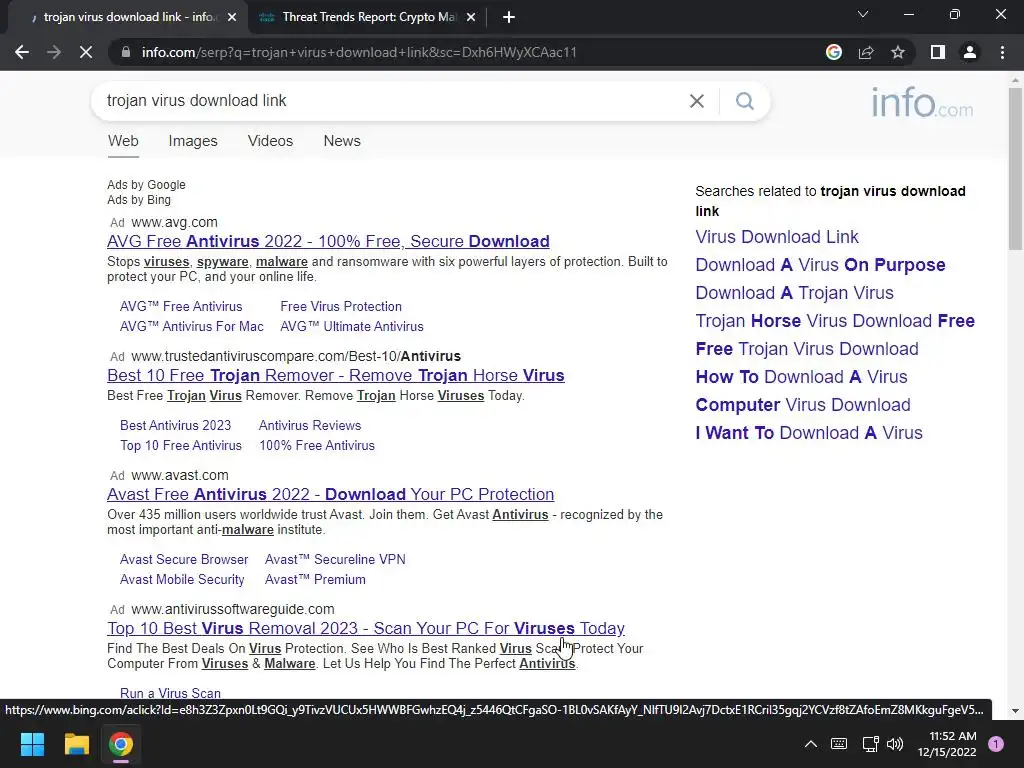Click the share page icon
Viewport: 1024px width, 768px height.
pos(866,52)
